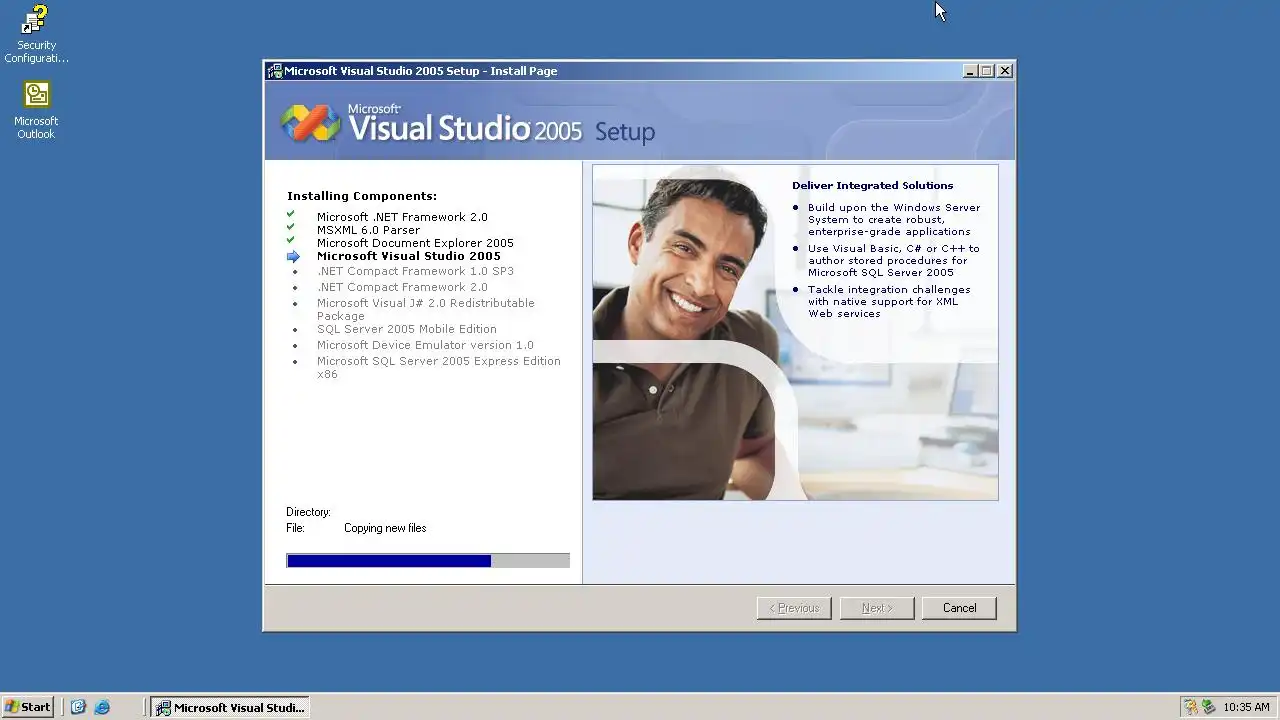
Task: Click the setup window title bar icon
Action: 275,71
